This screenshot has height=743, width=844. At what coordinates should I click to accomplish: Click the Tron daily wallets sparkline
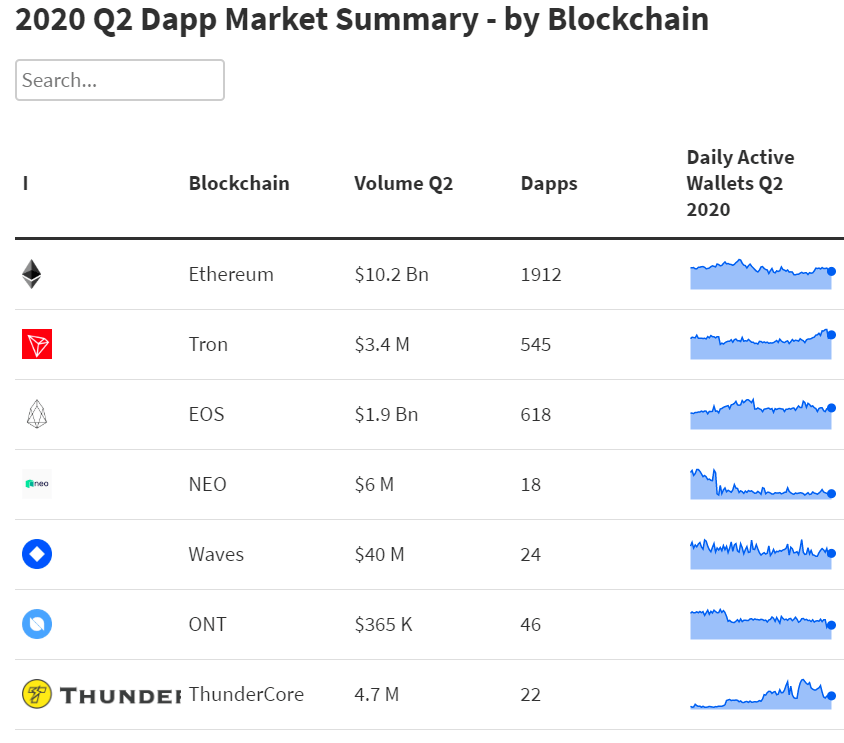click(760, 345)
